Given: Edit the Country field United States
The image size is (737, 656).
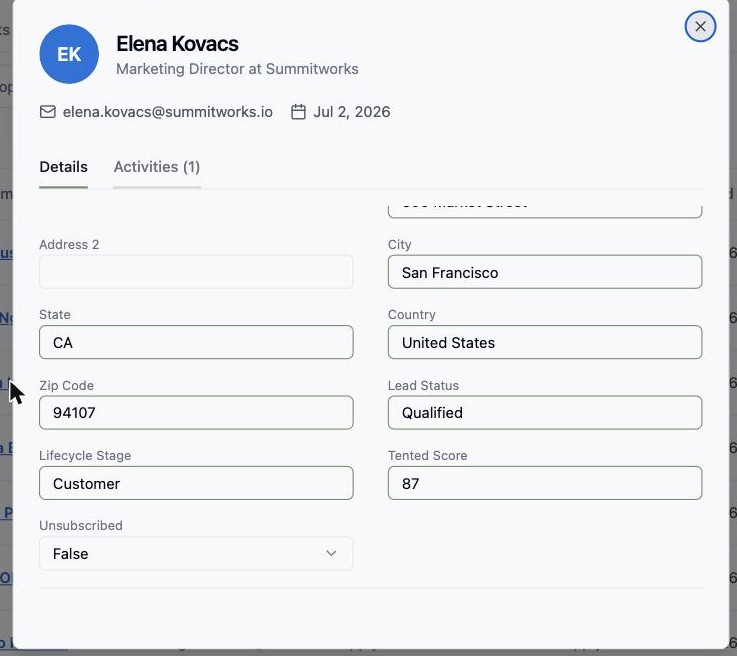Looking at the screenshot, I should 545,342.
